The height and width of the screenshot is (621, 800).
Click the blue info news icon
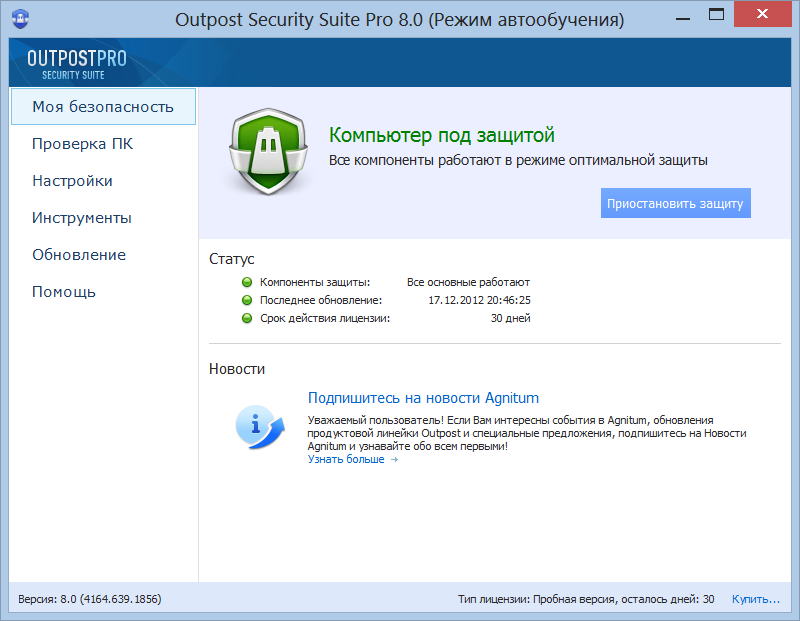[260, 426]
